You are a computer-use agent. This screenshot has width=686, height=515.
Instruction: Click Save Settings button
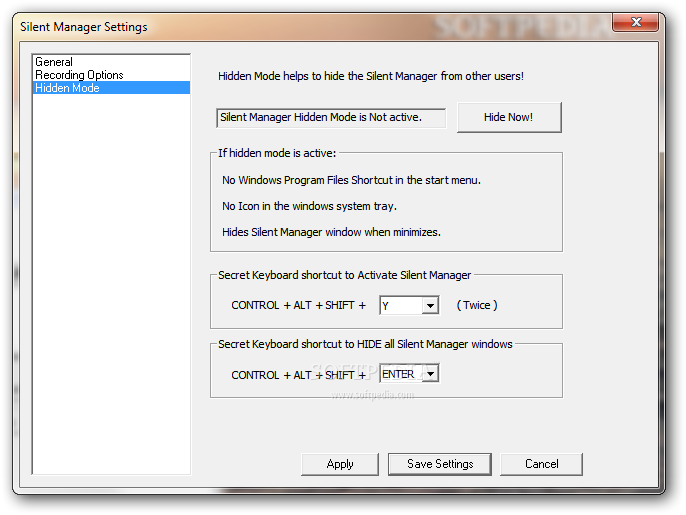pyautogui.click(x=440, y=464)
